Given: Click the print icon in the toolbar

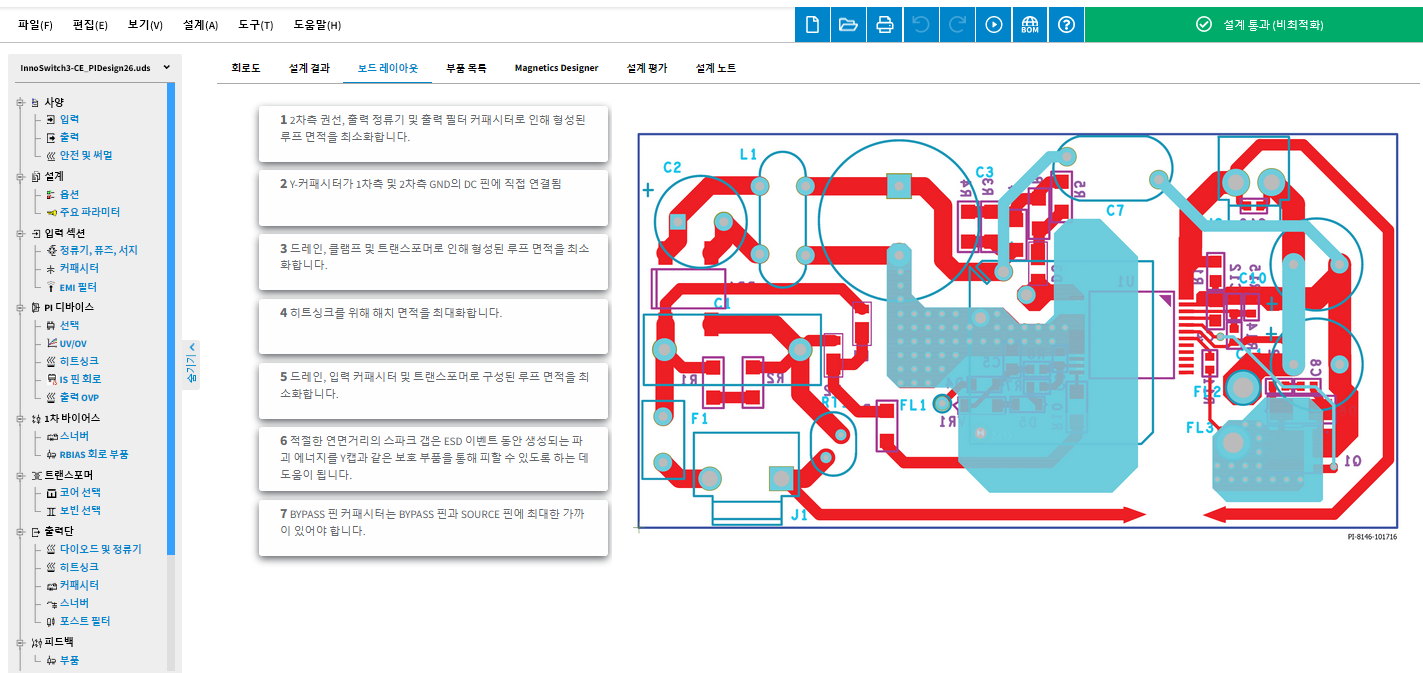Looking at the screenshot, I should coord(884,25).
